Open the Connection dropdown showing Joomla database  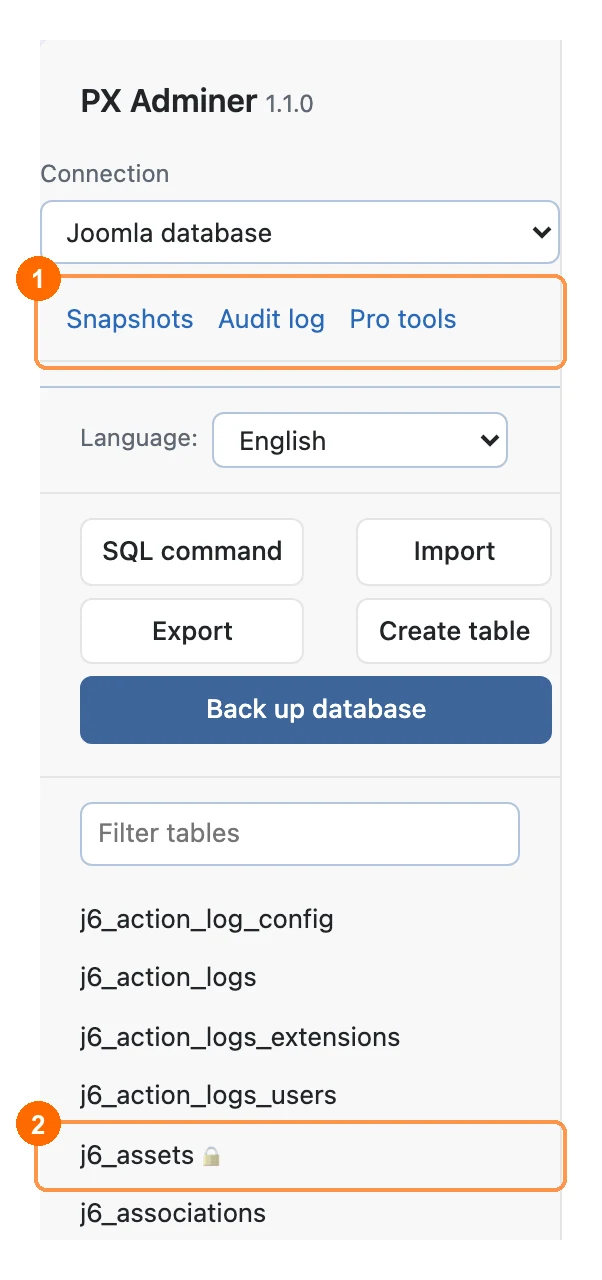(x=300, y=233)
